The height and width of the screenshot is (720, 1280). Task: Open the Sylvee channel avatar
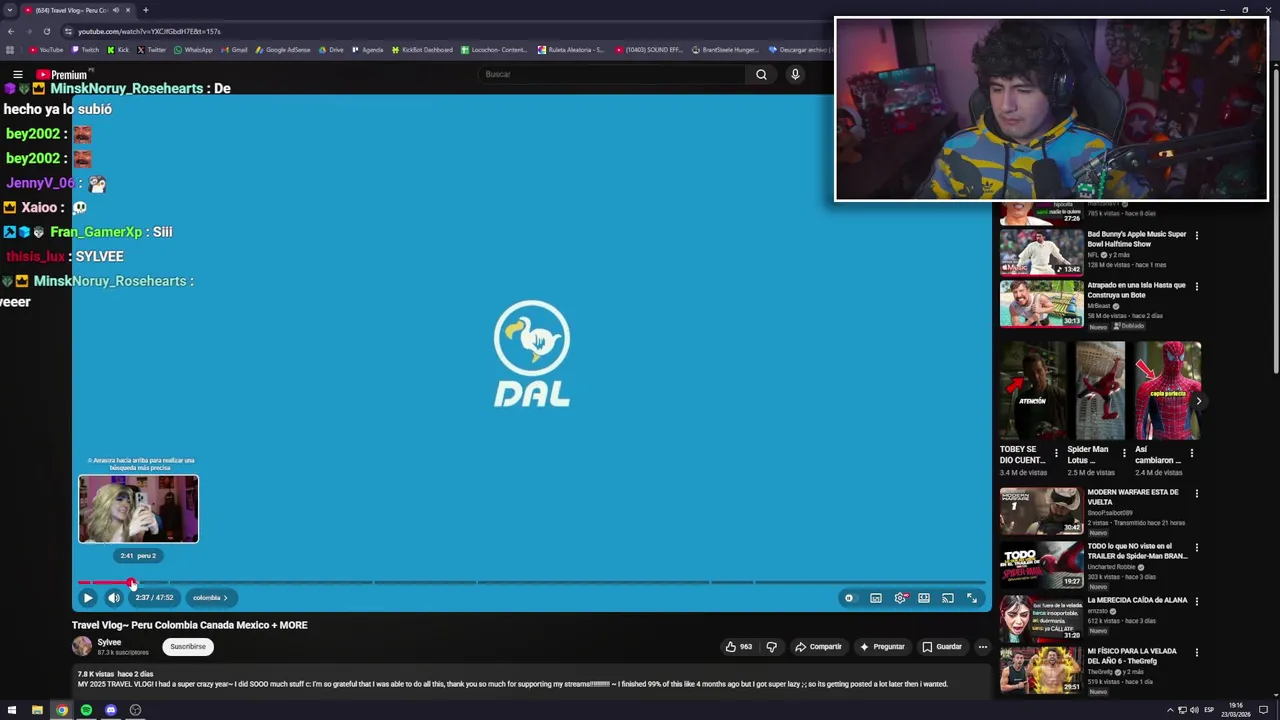(82, 647)
